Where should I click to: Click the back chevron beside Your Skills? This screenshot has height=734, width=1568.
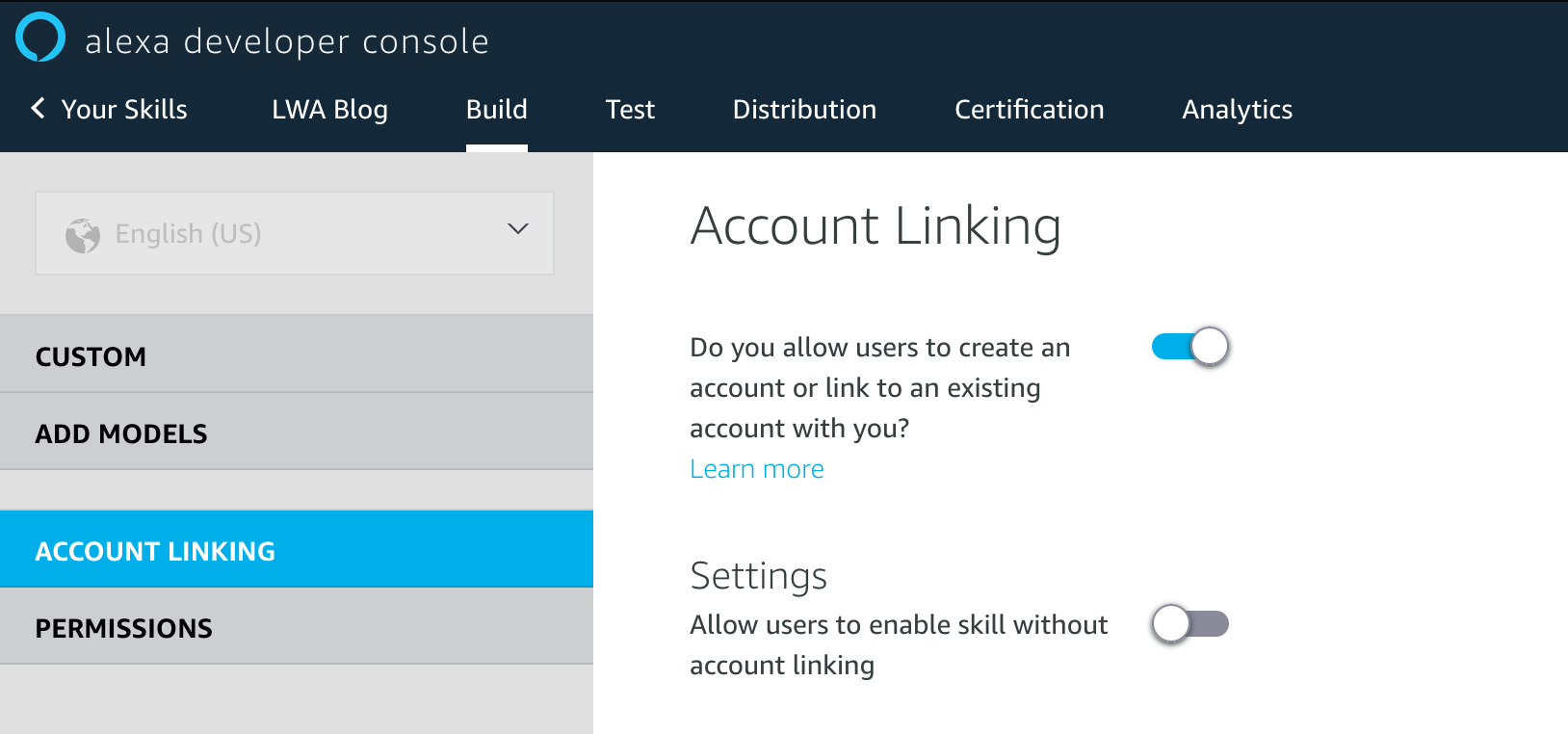(x=38, y=108)
